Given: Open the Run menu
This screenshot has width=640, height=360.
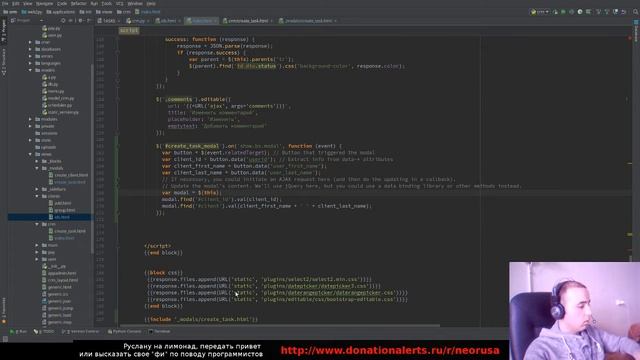Looking at the screenshot, I should (x=94, y=3).
